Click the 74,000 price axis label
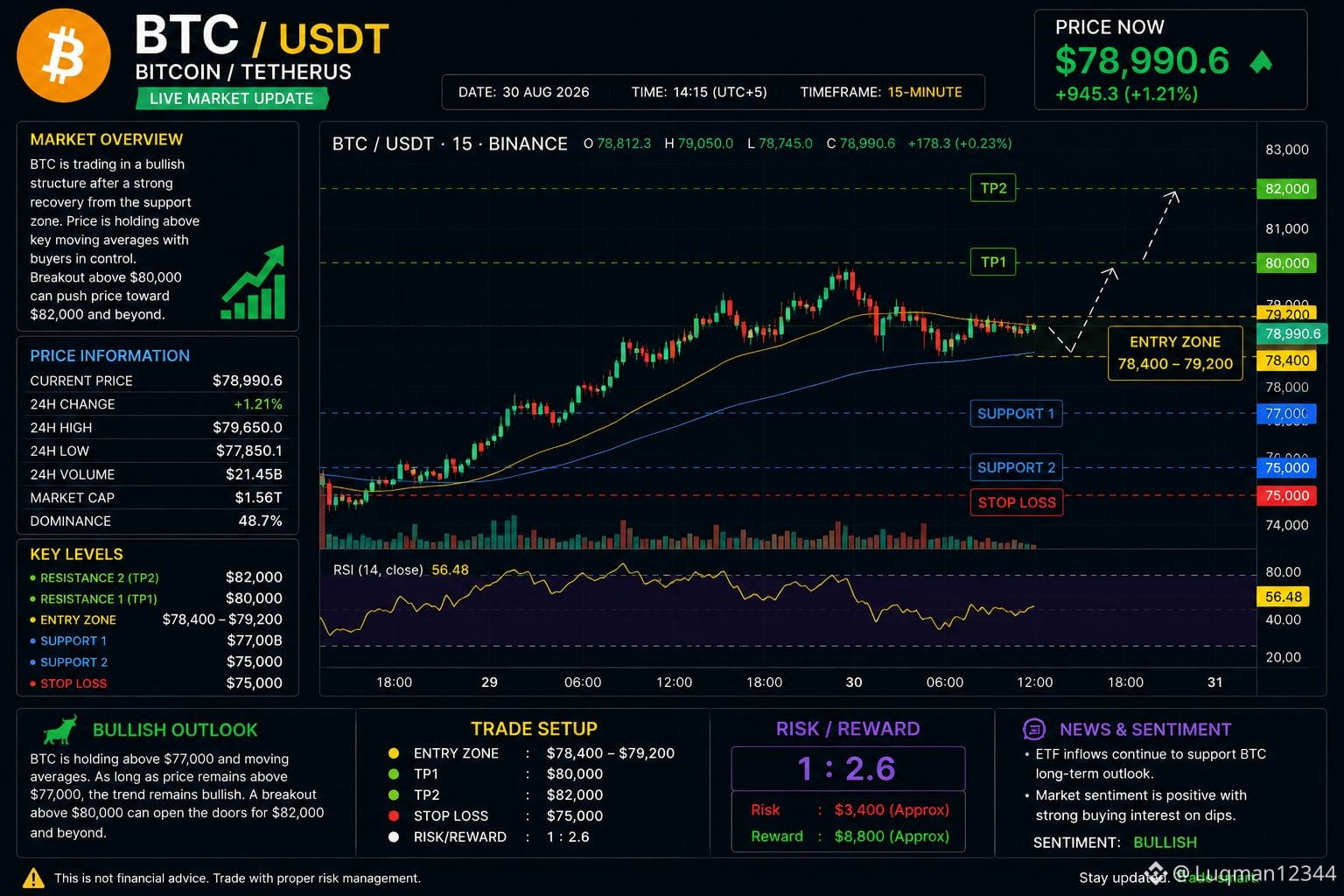 pos(1287,525)
